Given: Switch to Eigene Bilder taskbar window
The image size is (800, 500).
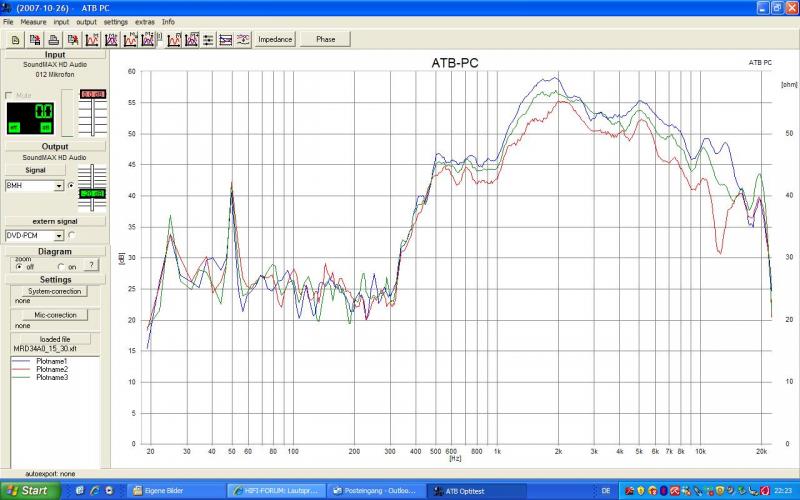Looking at the screenshot, I should tap(176, 491).
